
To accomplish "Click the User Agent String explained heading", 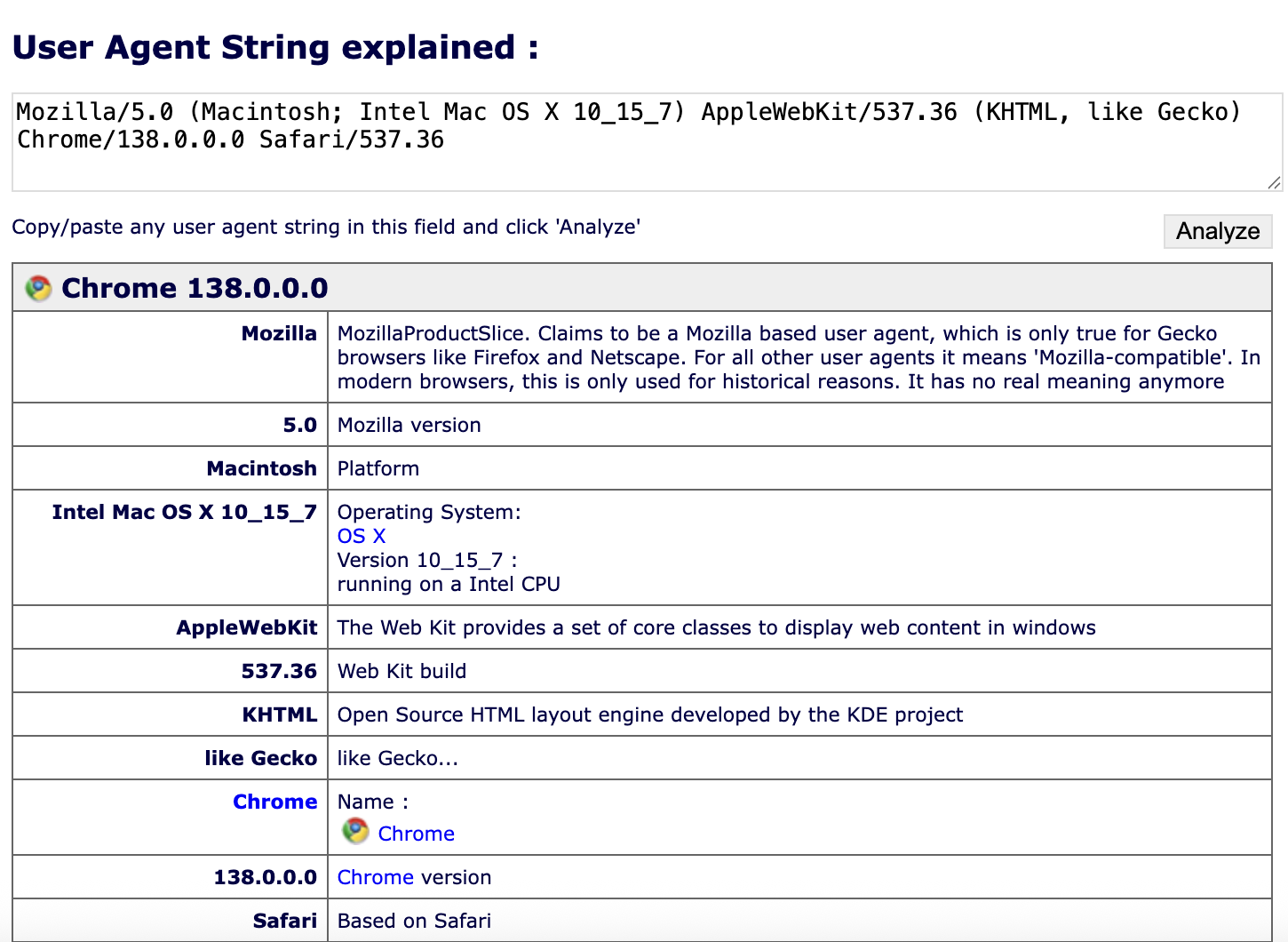I will [x=274, y=46].
